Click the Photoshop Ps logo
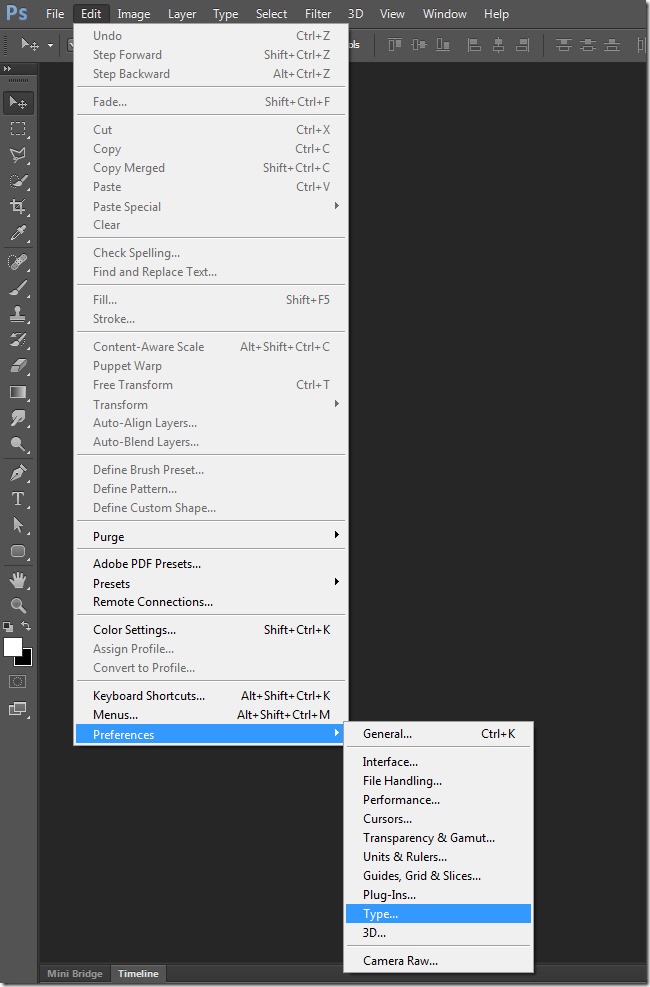Viewport: 650px width, 987px height. tap(16, 13)
